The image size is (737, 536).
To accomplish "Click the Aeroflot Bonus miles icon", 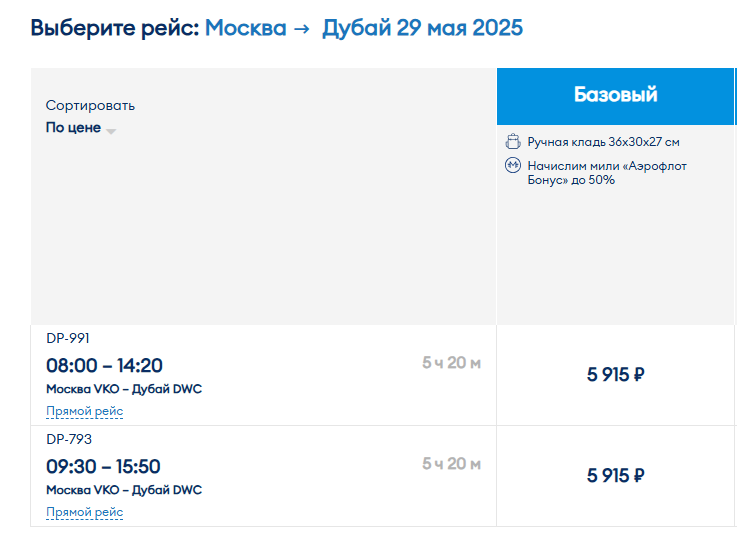I will (x=513, y=165).
